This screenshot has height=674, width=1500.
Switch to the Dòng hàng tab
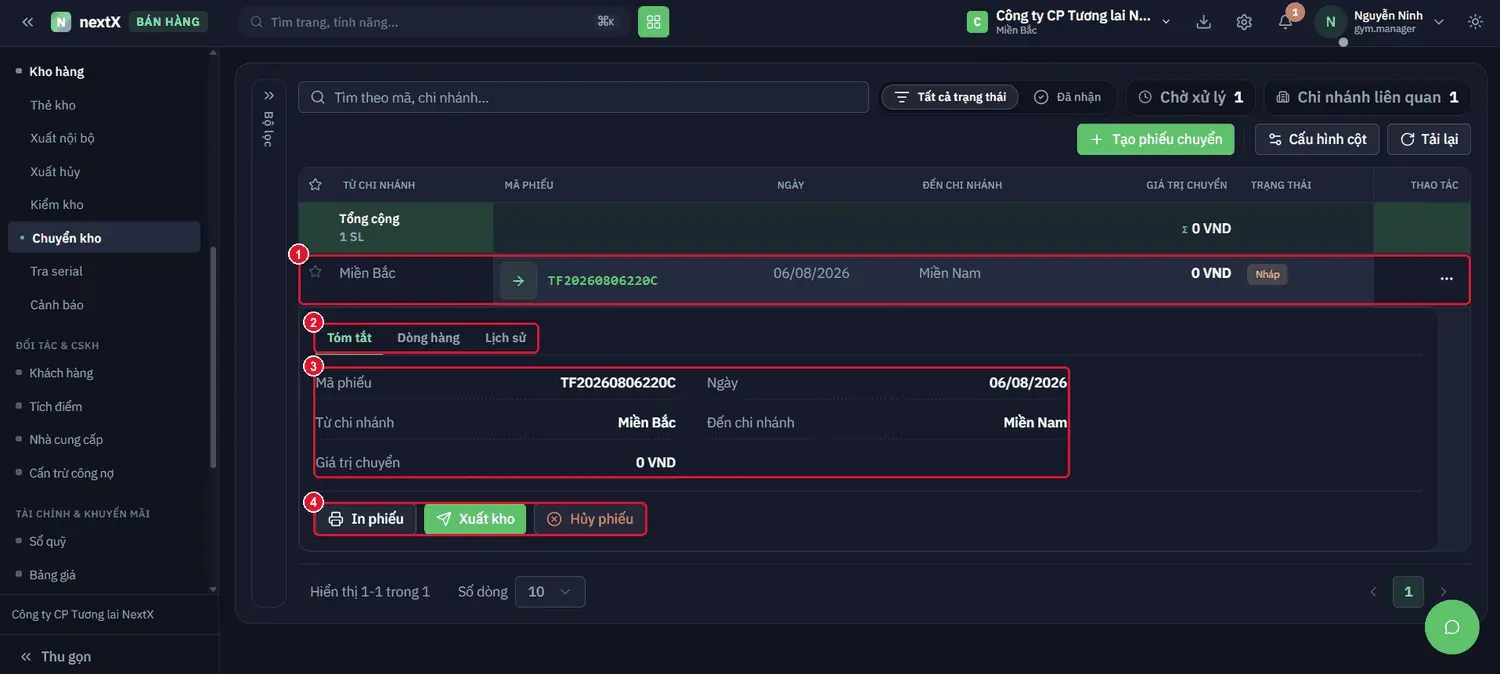tap(428, 338)
